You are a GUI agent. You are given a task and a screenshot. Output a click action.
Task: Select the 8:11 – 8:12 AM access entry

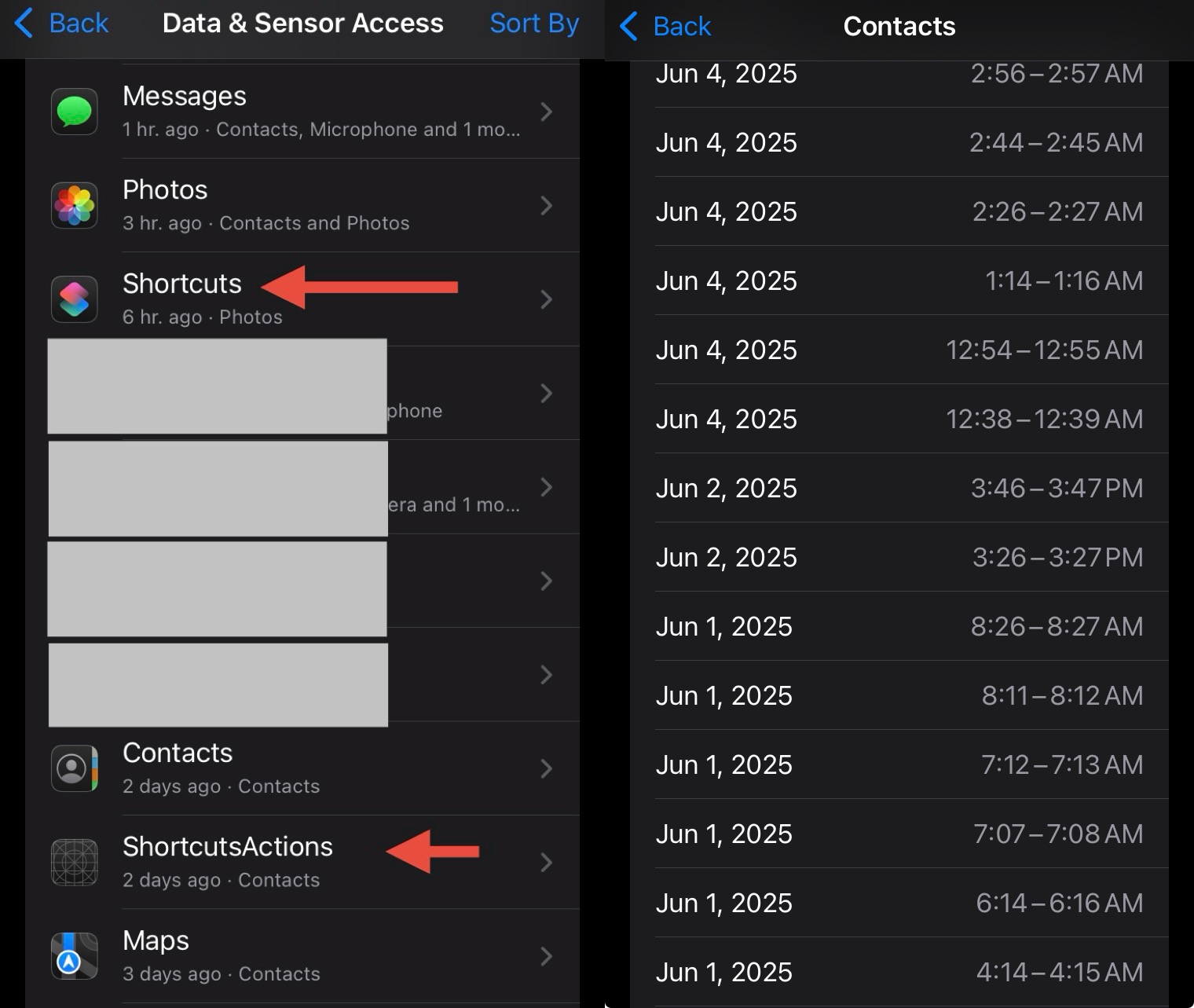click(899, 695)
